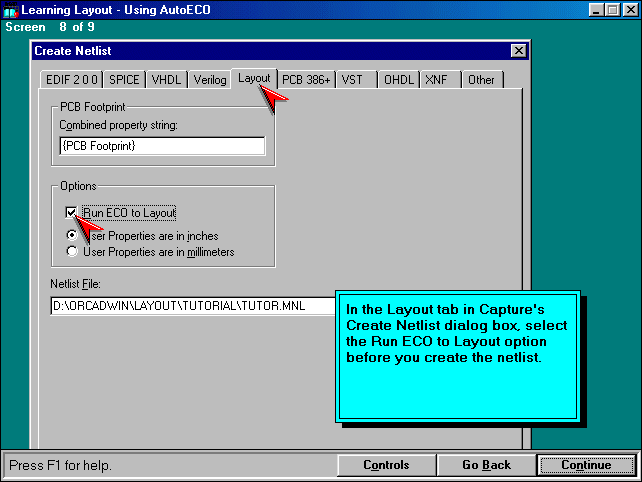Viewport: 642px width, 482px height.
Task: Open the VST tab
Action: pyautogui.click(x=352, y=80)
